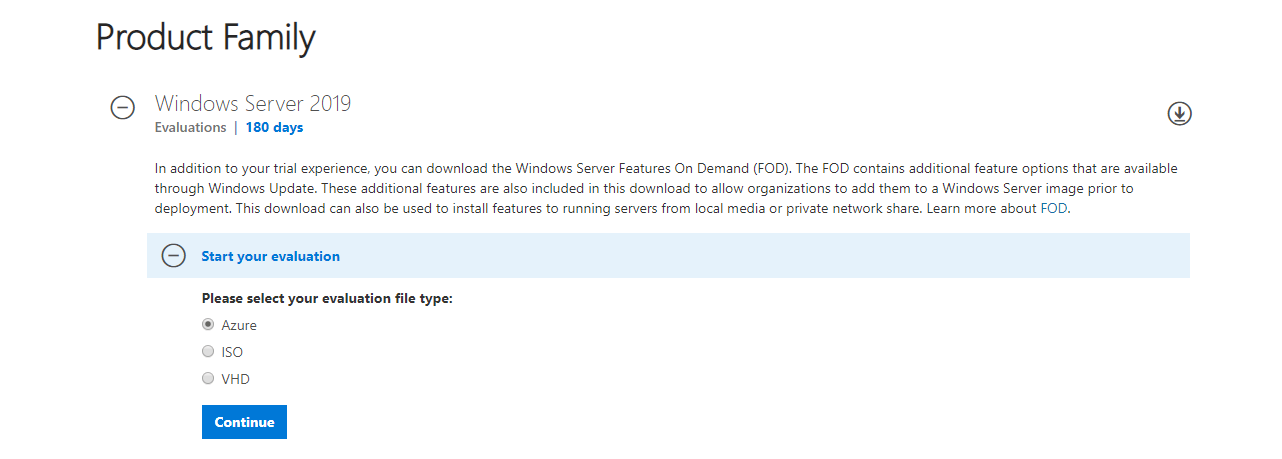Choose the ISO radio button
The image size is (1282, 459).
[x=208, y=352]
